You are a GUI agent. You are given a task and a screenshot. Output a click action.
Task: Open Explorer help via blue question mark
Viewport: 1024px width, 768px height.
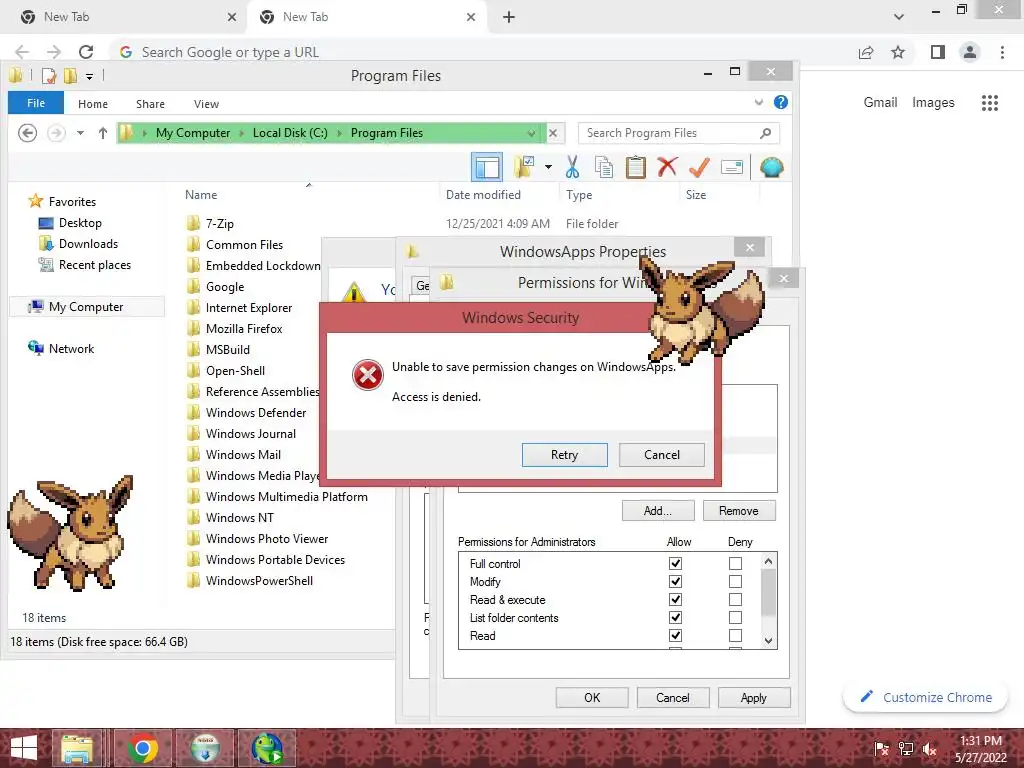[780, 103]
